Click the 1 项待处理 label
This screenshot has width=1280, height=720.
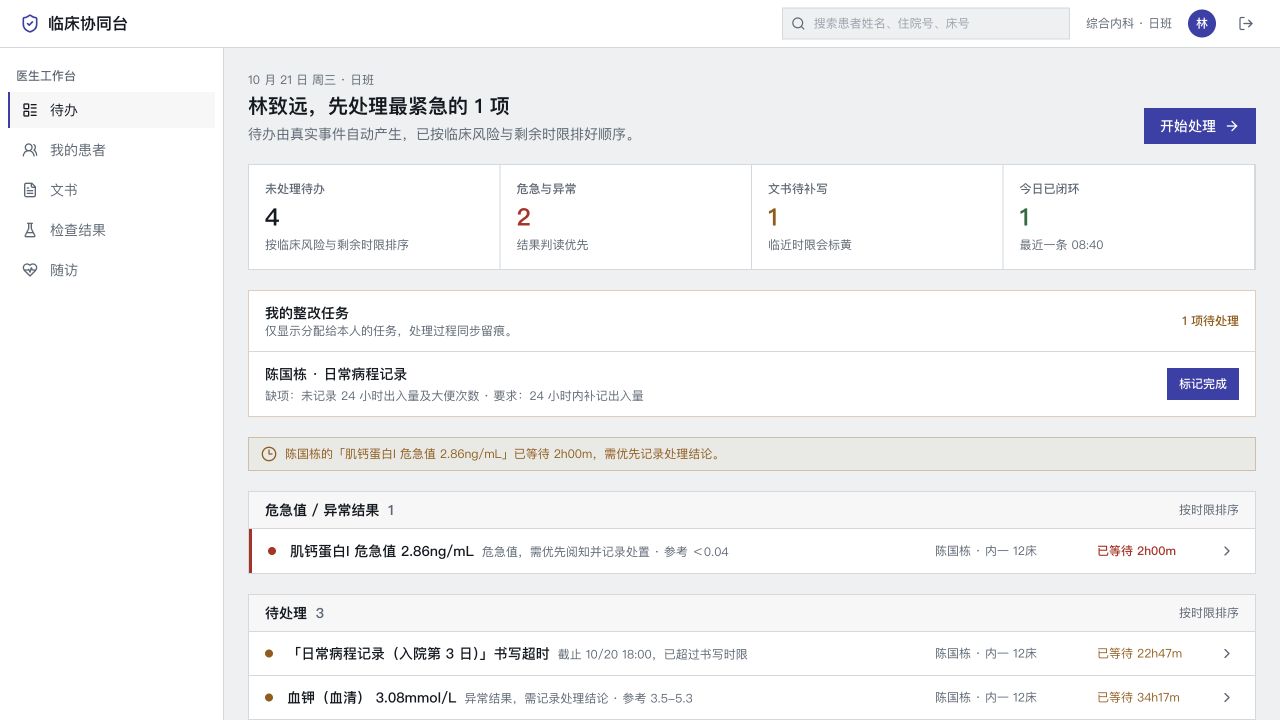pos(1210,321)
